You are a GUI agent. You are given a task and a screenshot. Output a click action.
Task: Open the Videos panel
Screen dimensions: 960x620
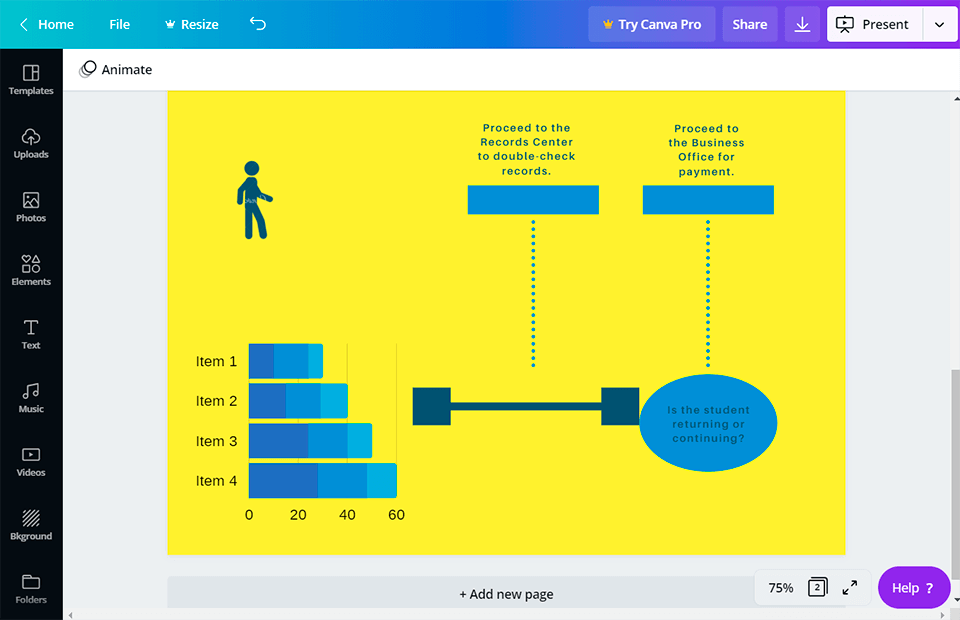click(x=31, y=461)
